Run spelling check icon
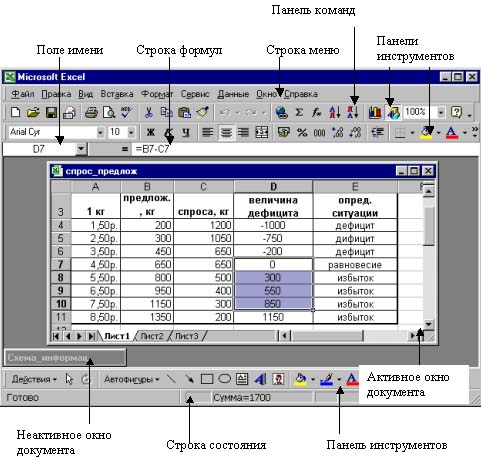 [126, 112]
